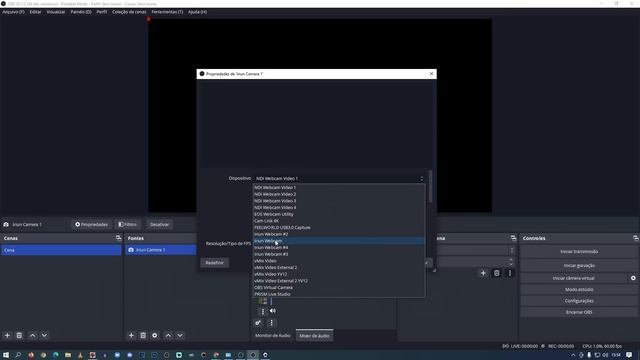The image size is (640, 360).
Task: Remove selected source with Fontes trash icon
Action: [143, 336]
